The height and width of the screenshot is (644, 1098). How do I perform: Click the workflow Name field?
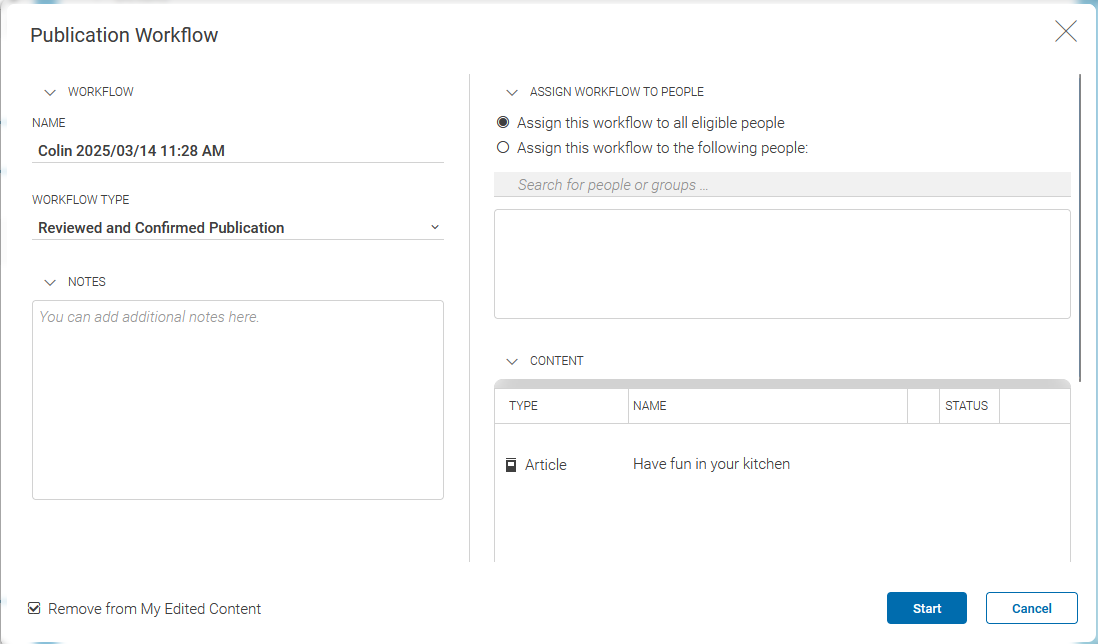[238, 149]
